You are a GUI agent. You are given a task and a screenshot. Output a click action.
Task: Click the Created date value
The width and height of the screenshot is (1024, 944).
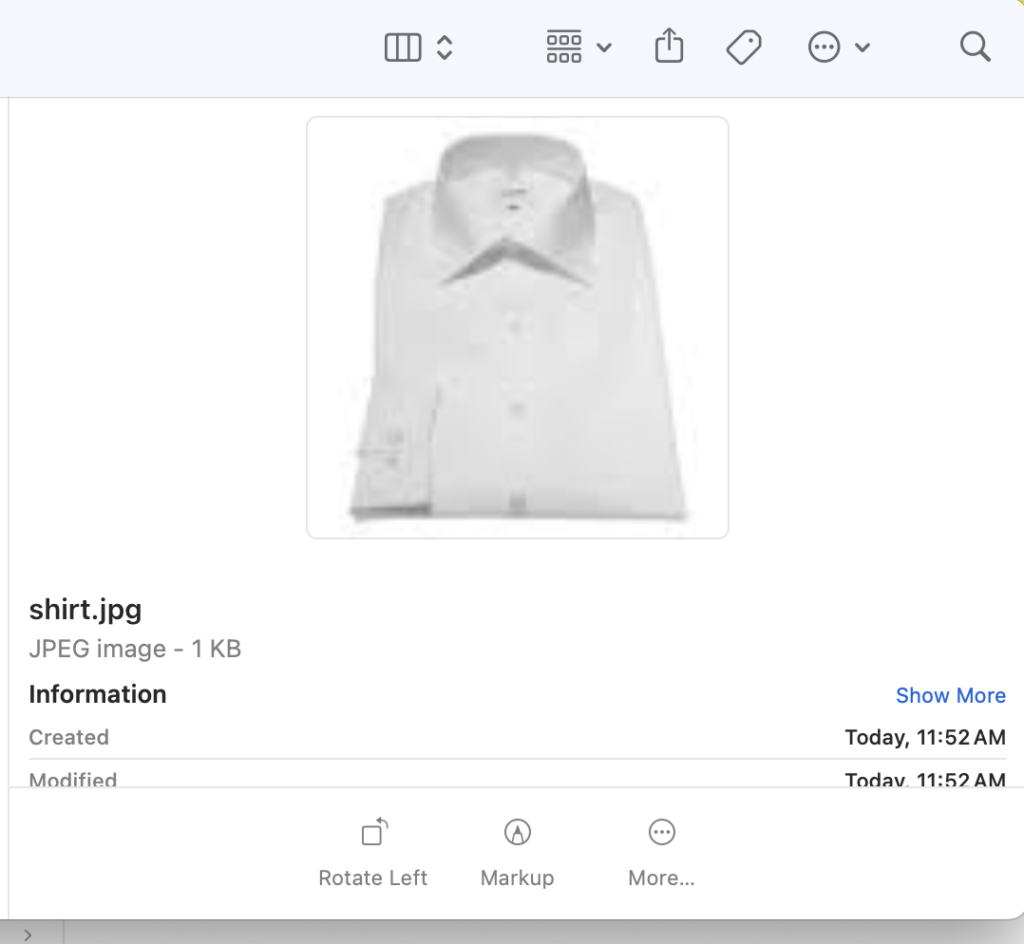click(925, 738)
